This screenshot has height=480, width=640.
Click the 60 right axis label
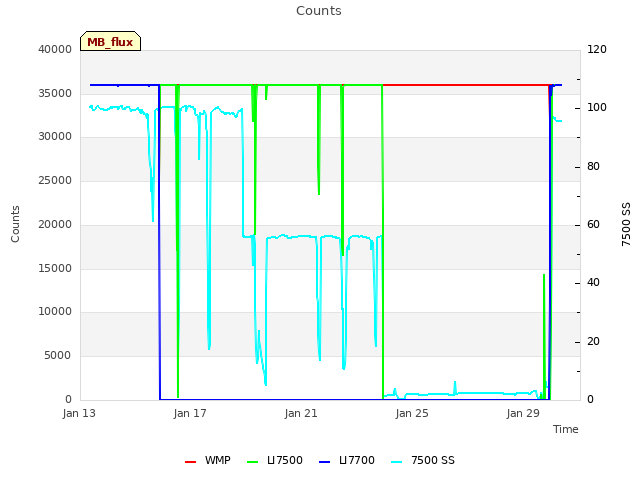(x=593, y=224)
